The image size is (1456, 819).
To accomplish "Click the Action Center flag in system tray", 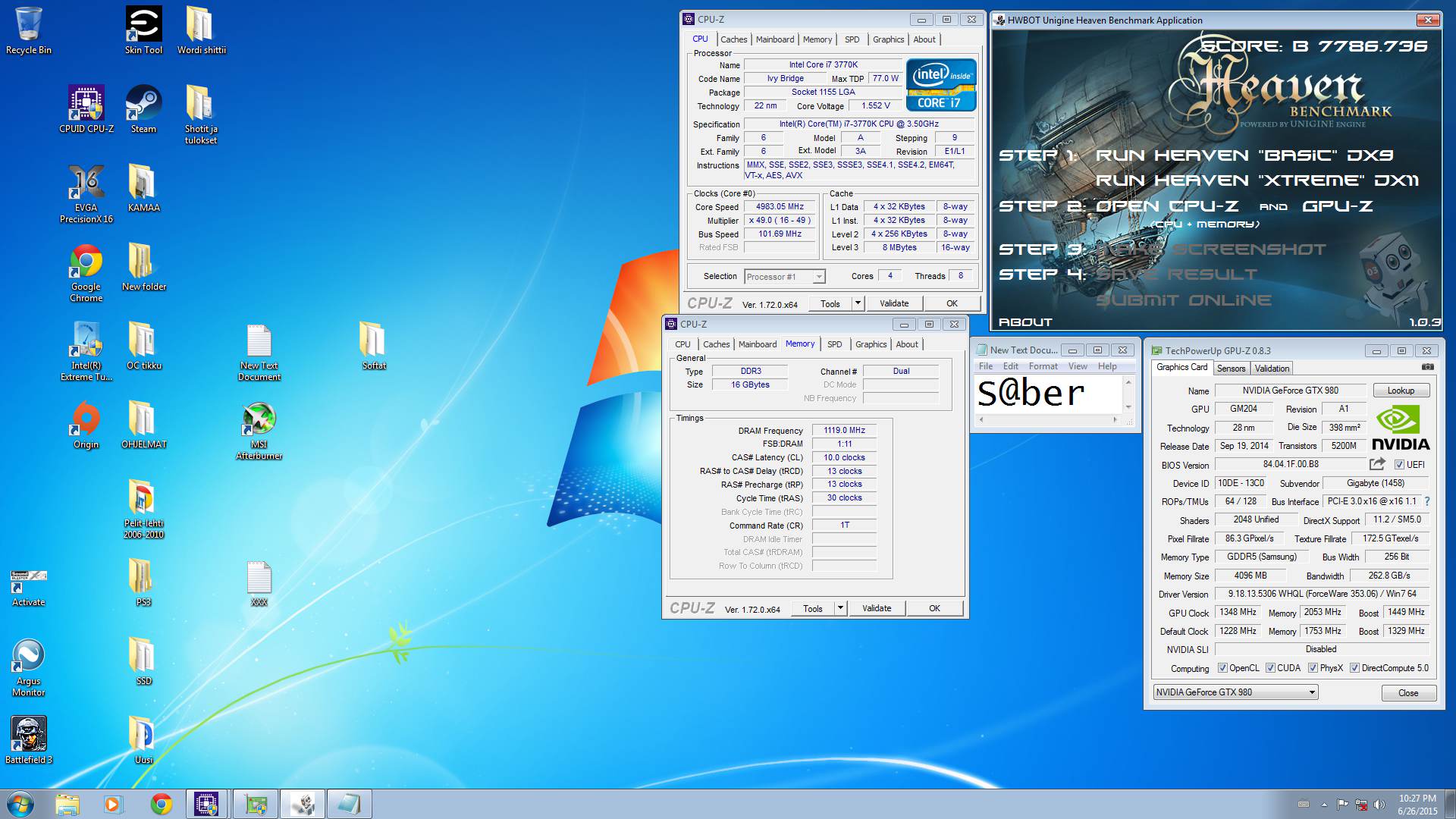I will pos(1343,804).
